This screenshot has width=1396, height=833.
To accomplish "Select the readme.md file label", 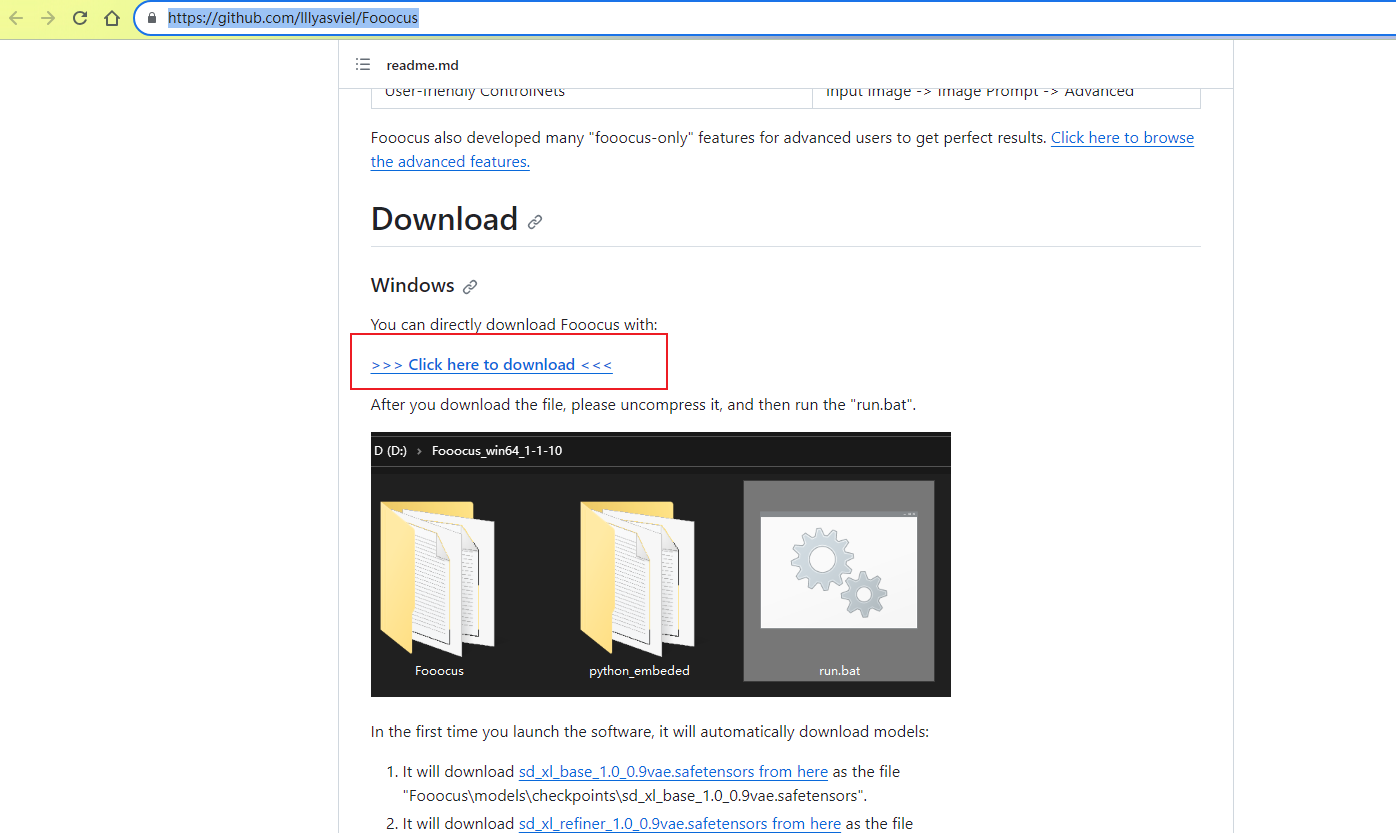I will tap(422, 65).
